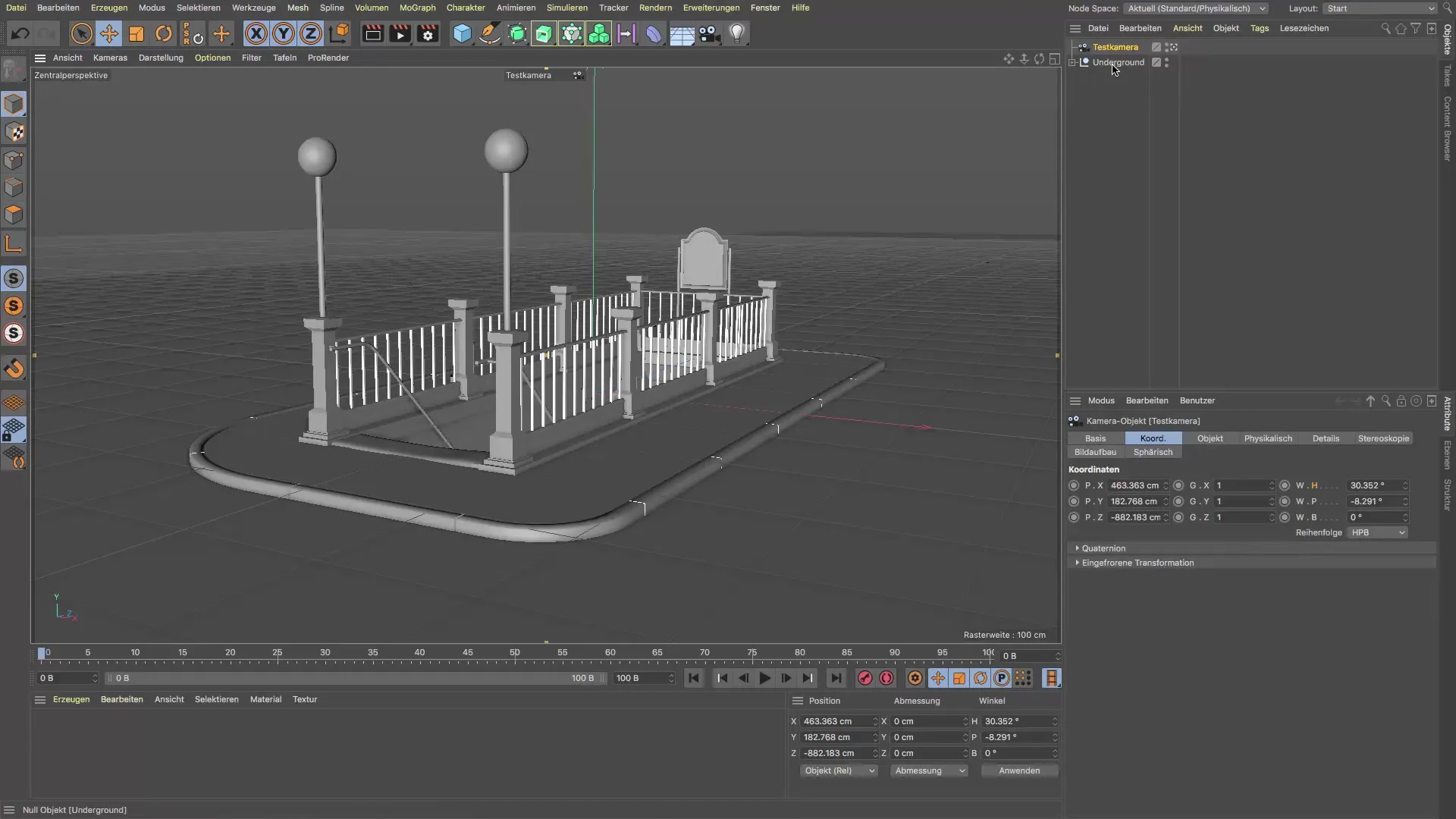Toggle Underground visibility dots
The height and width of the screenshot is (819, 1456).
tap(1166, 62)
